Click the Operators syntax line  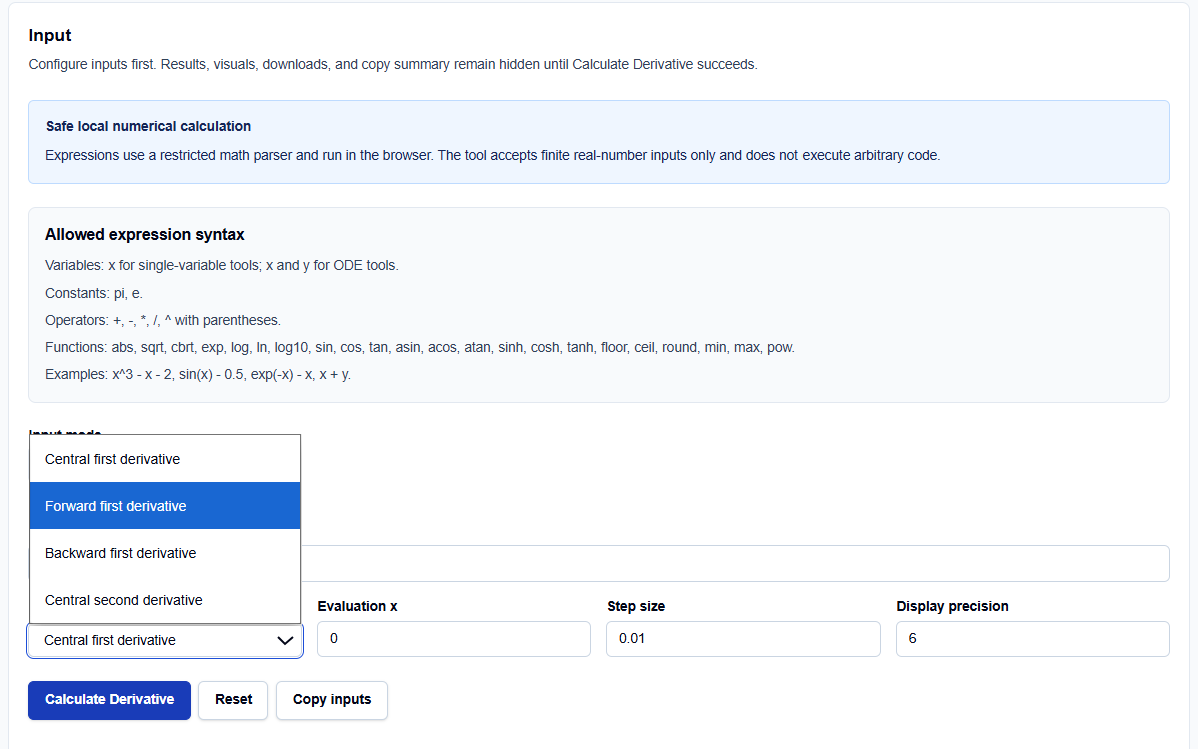coord(163,320)
